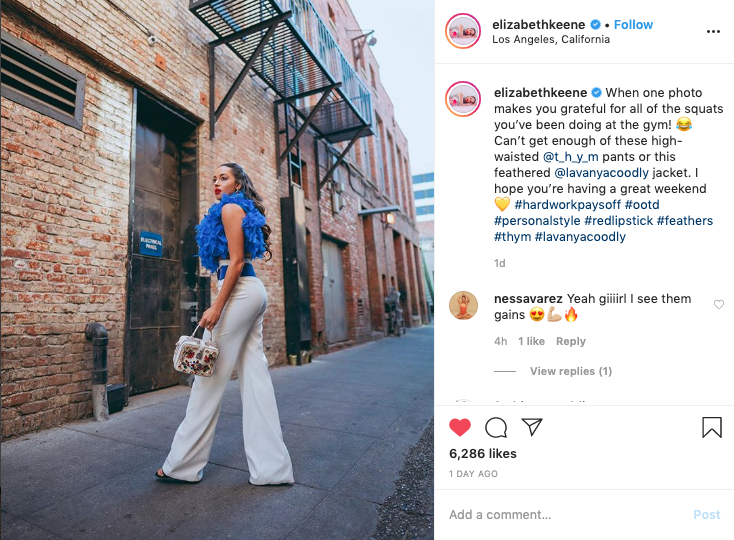
Task: Focus the Add a comment field
Action: click(566, 515)
